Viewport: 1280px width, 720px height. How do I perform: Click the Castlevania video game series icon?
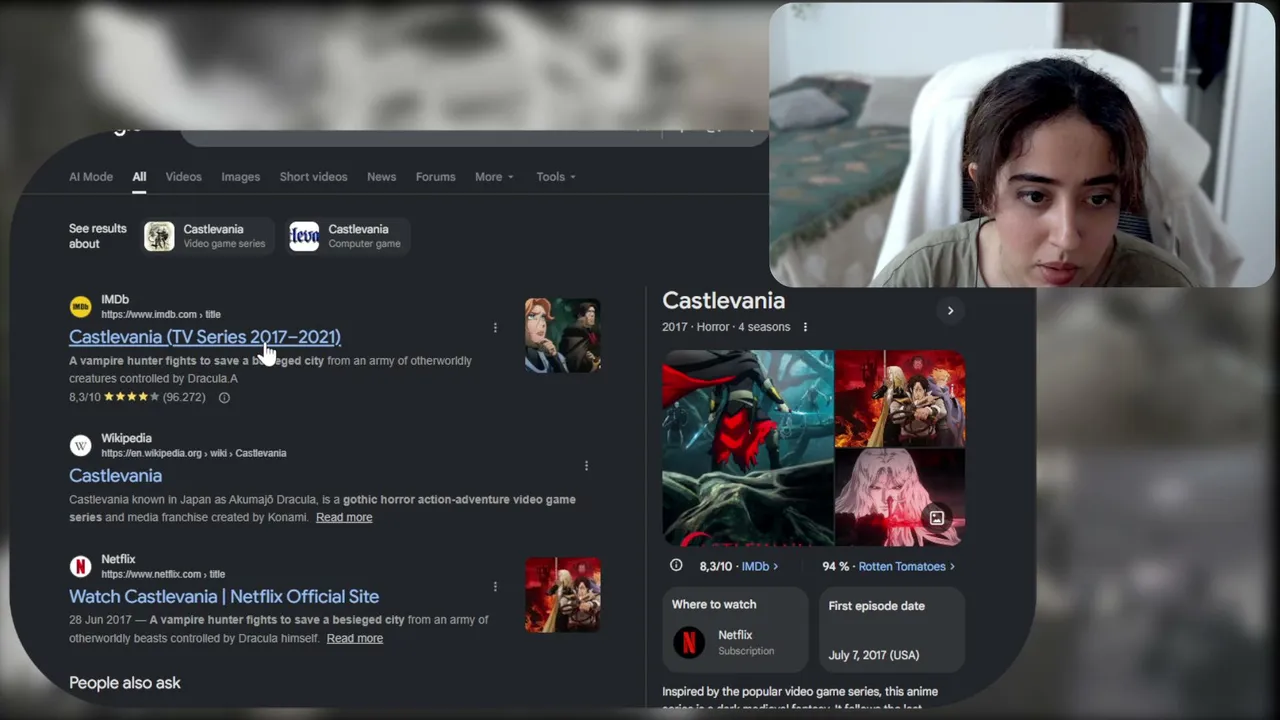pyautogui.click(x=159, y=237)
